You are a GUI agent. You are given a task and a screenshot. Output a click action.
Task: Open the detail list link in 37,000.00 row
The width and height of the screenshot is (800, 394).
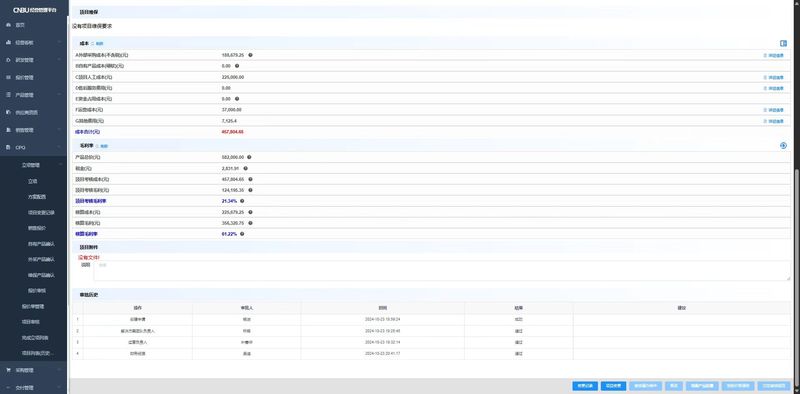[773, 110]
